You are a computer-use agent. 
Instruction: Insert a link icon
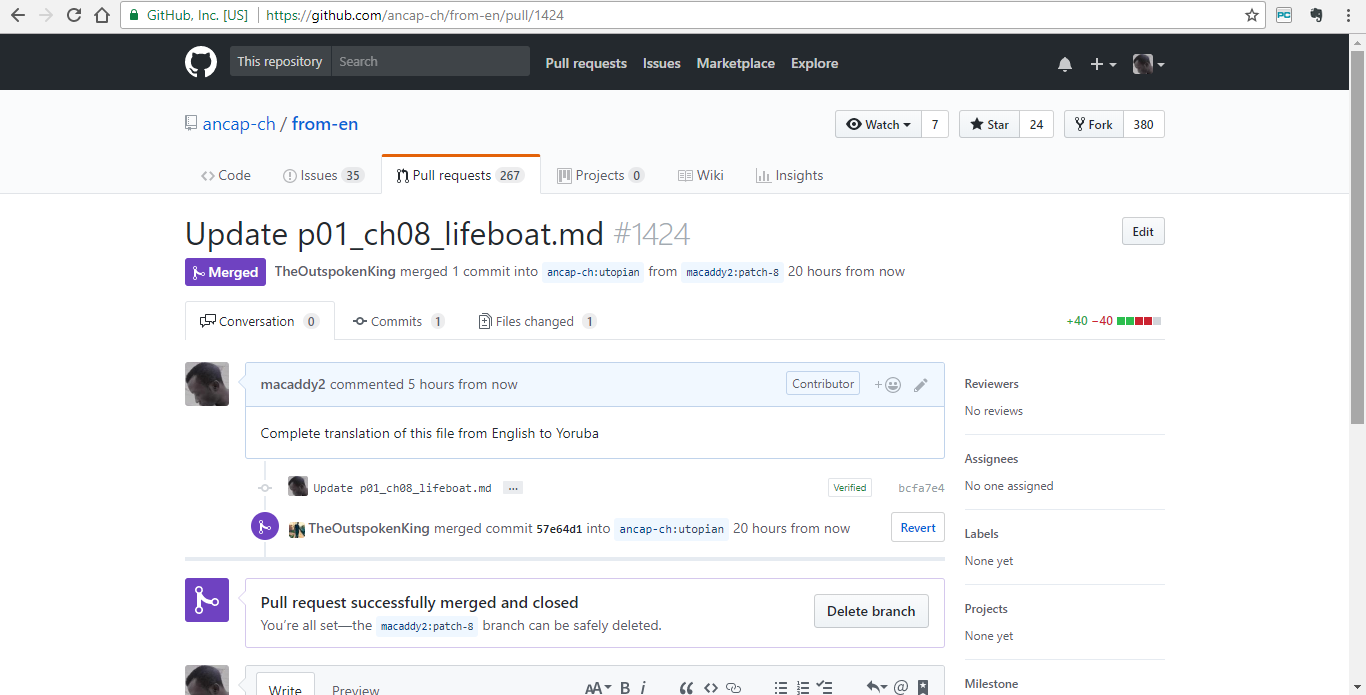coord(734,688)
